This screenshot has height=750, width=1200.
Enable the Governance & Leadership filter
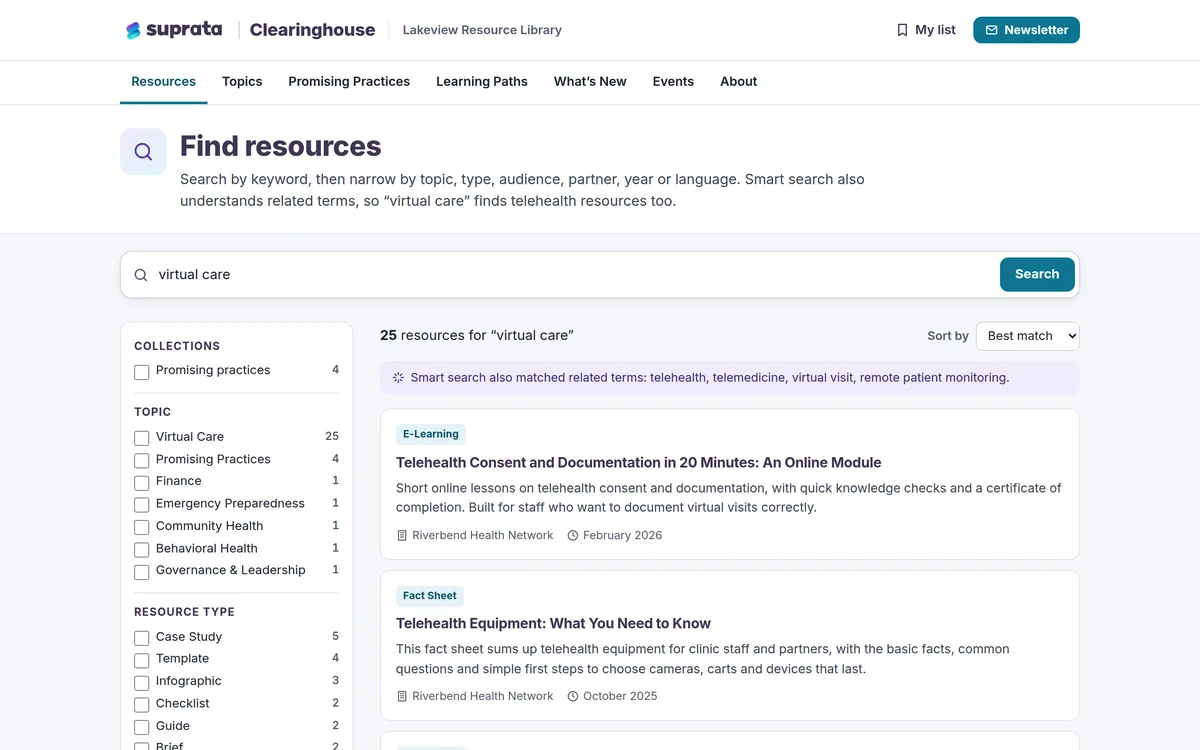(x=142, y=572)
